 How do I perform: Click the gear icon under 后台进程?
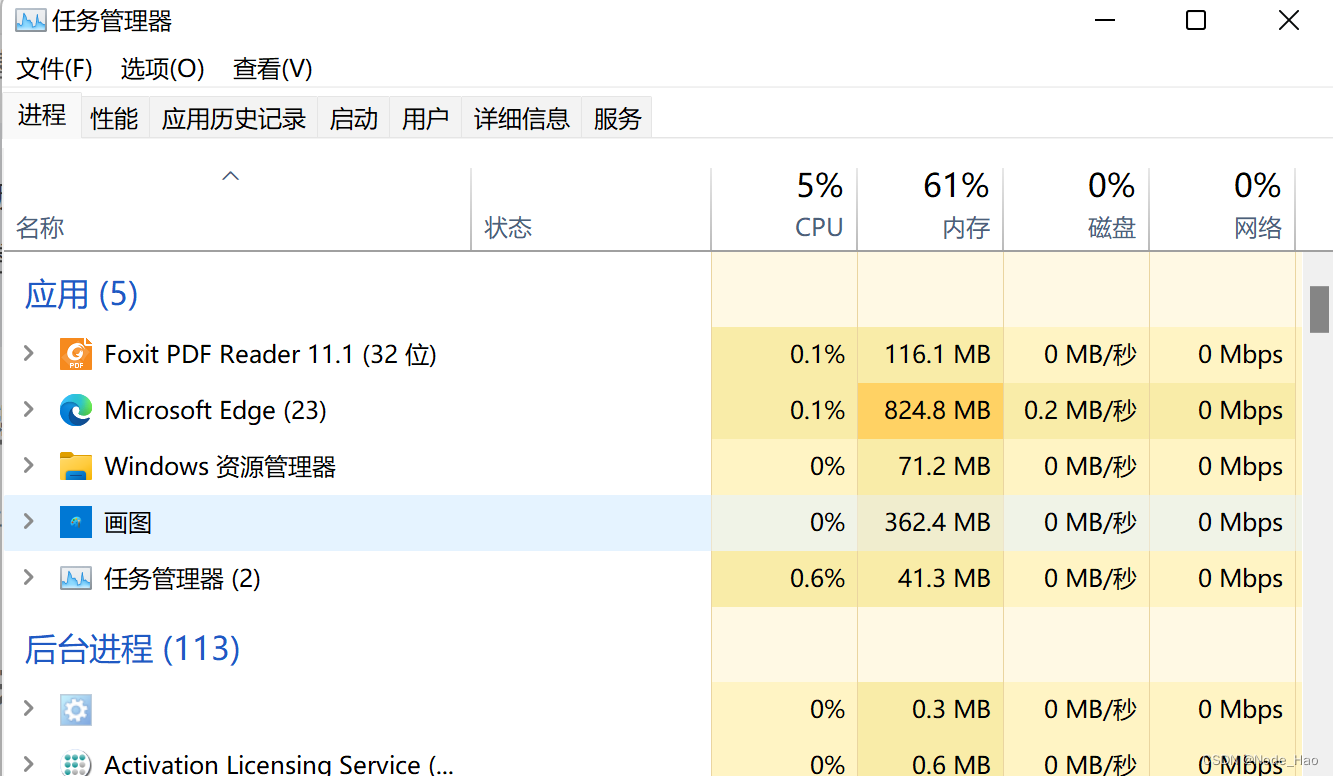(76, 710)
